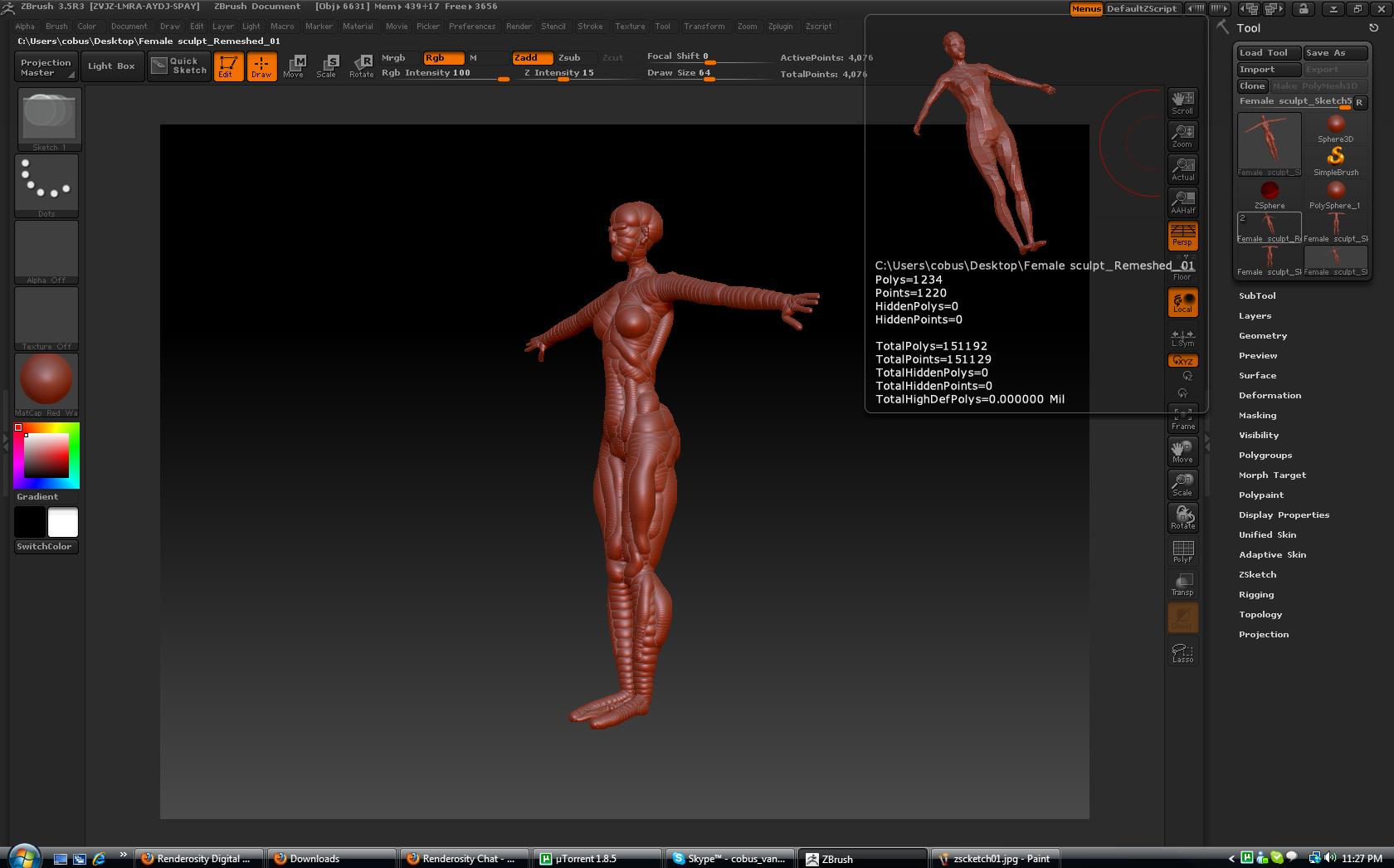The image size is (1394, 868).
Task: Toggle the Floor grid
Action: 1182,269
